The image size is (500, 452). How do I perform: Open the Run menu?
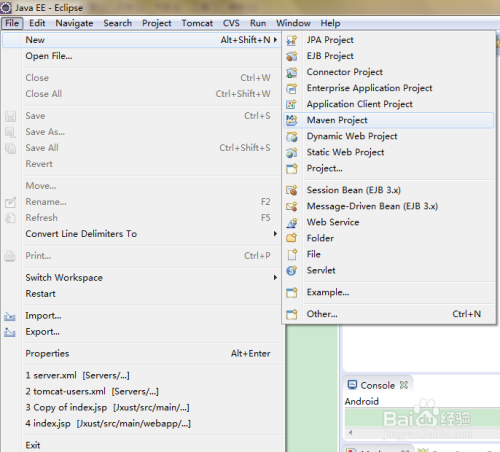(258, 23)
